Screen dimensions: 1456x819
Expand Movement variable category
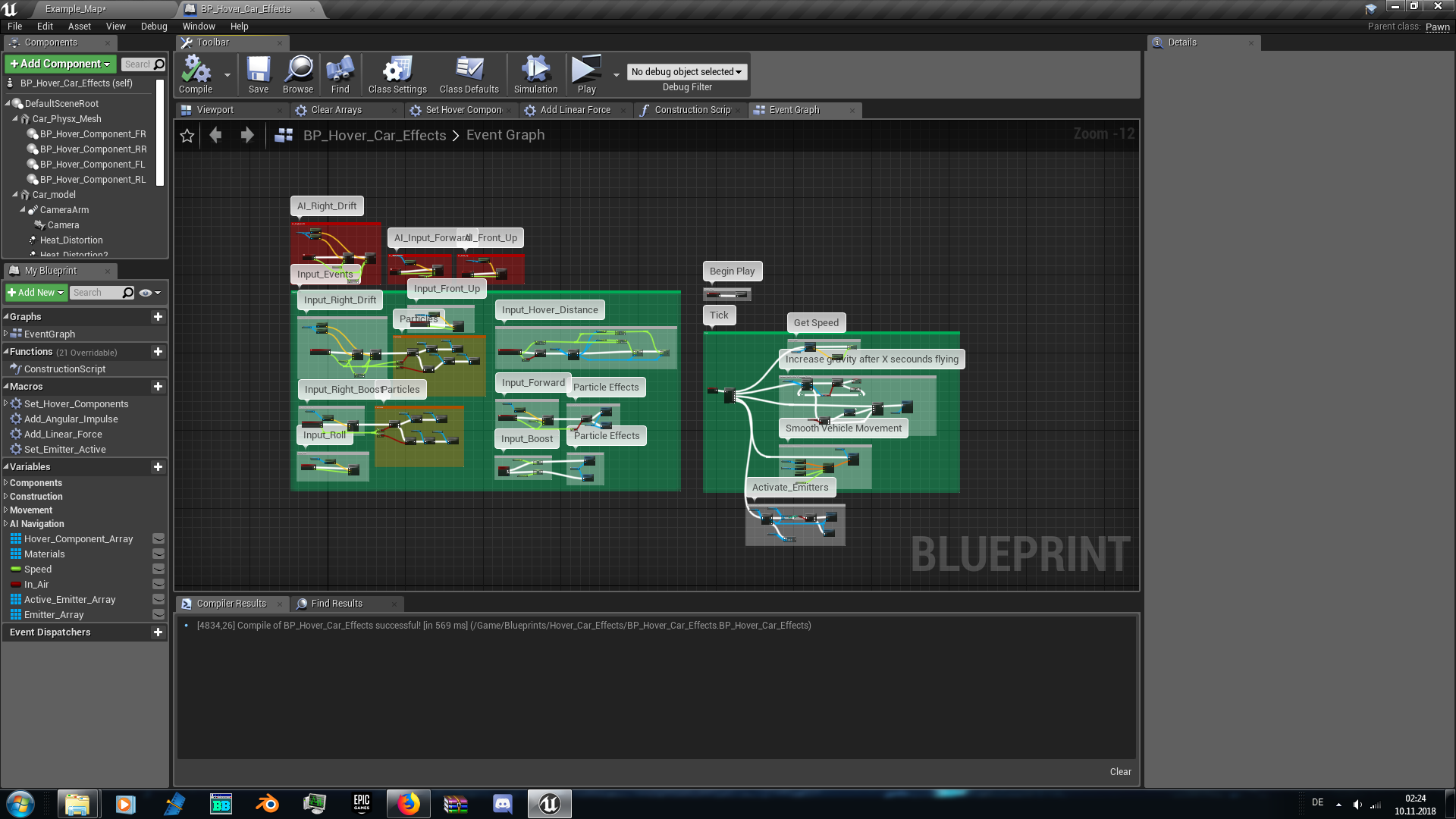6,510
